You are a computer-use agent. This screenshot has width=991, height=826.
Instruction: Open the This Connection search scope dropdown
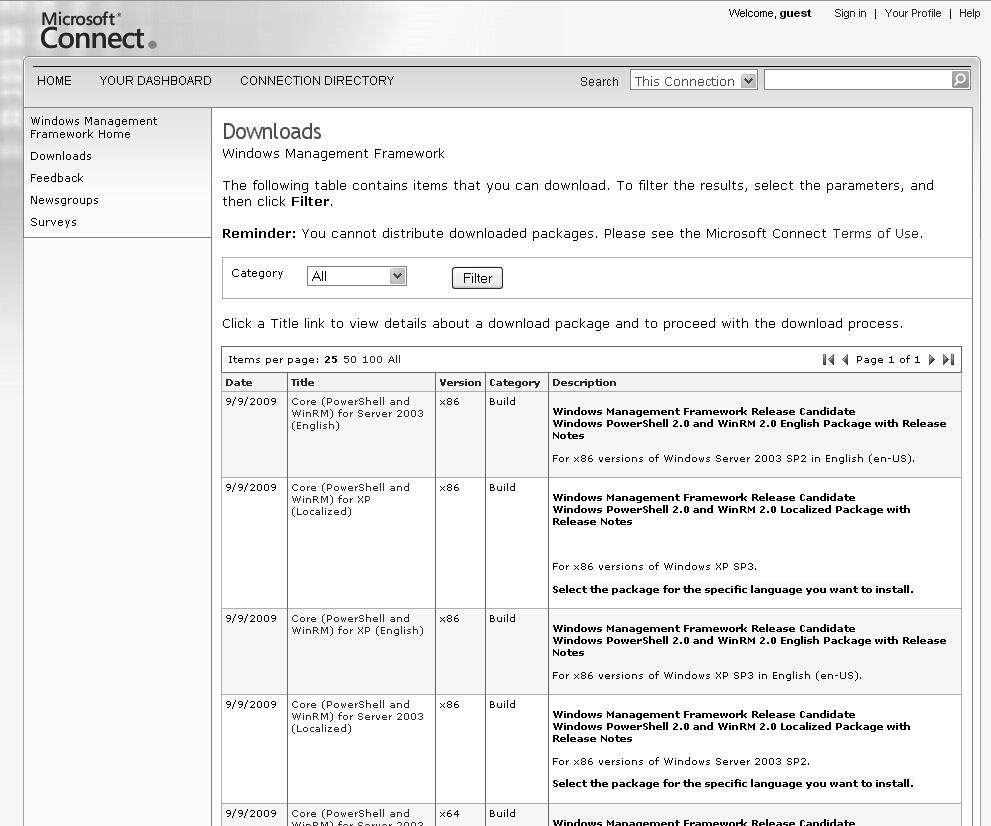[x=693, y=81]
